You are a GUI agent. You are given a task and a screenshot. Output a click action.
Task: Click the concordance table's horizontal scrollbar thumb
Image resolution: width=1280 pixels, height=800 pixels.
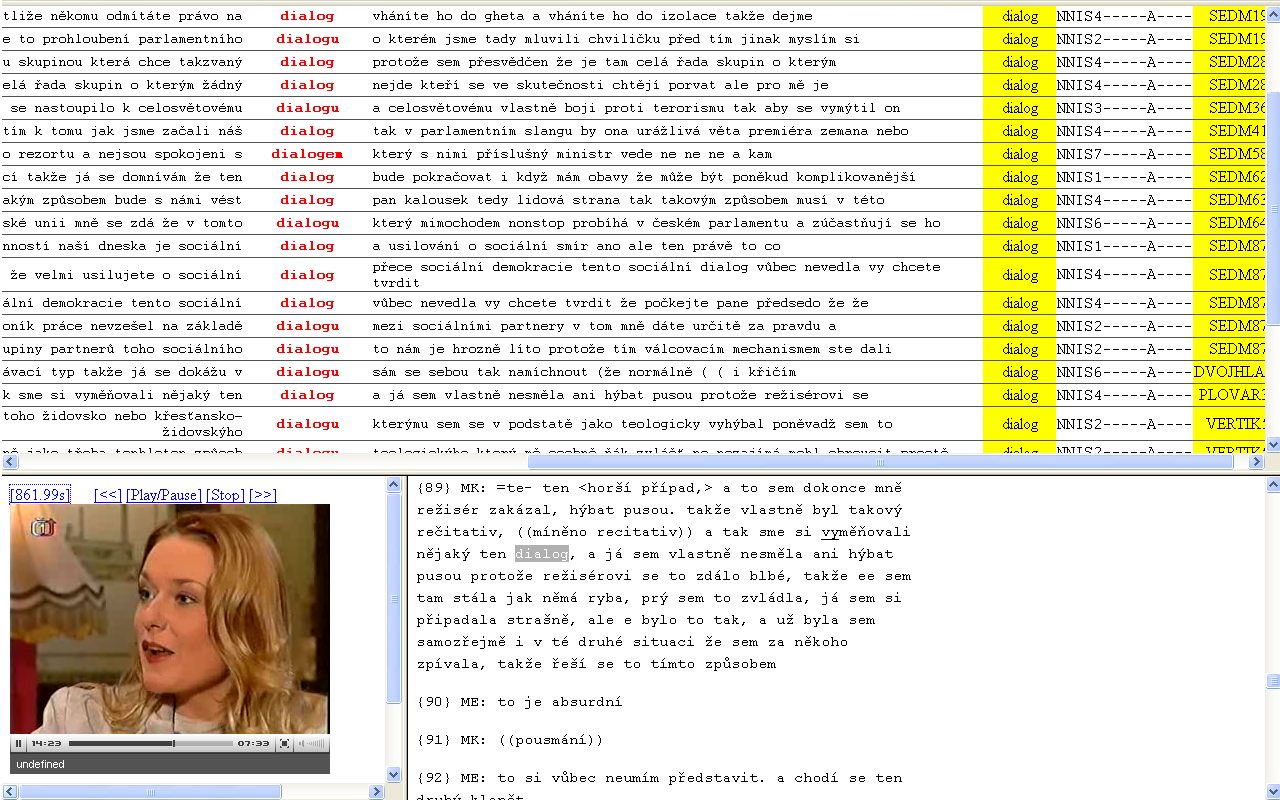pos(880,462)
